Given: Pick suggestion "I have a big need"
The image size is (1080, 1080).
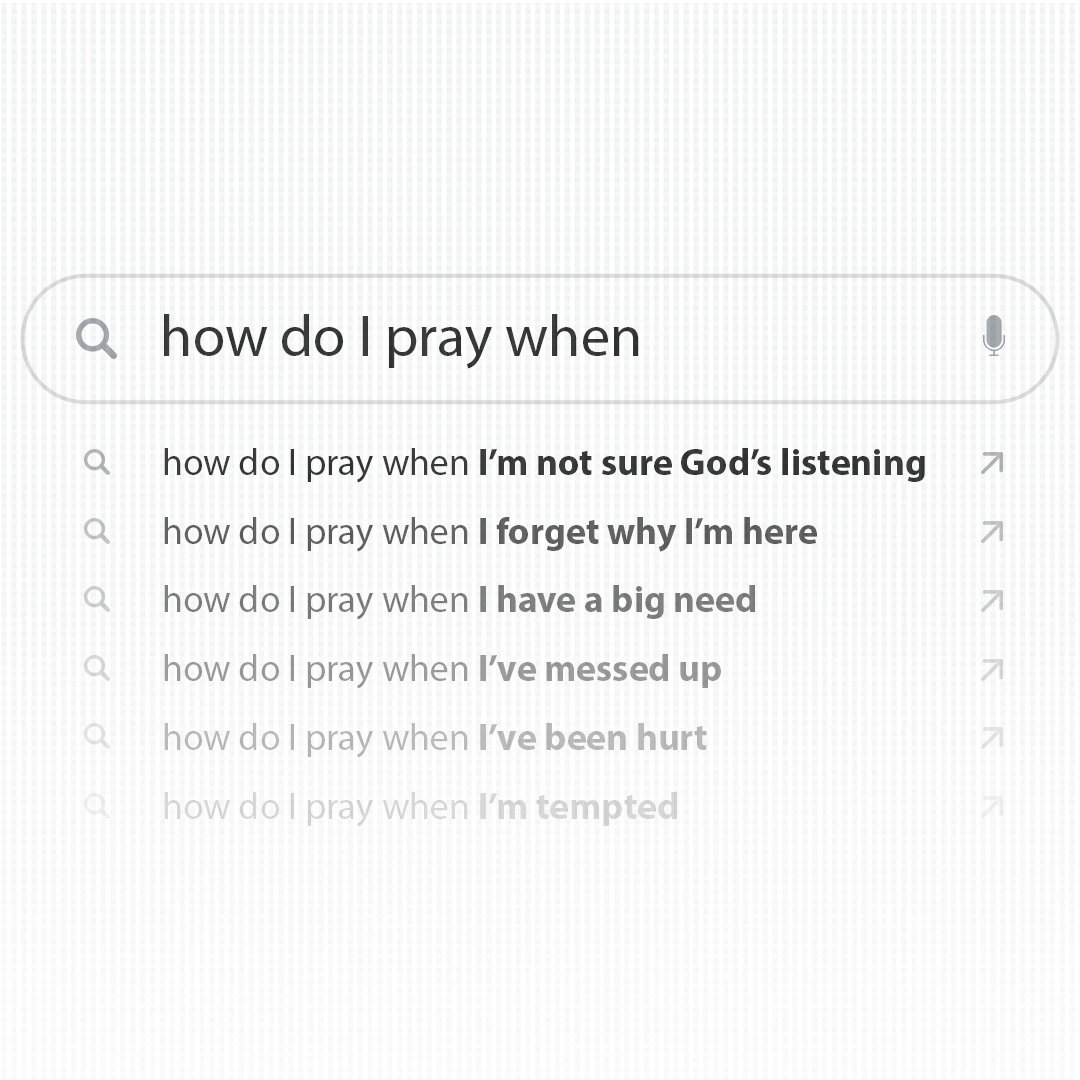Looking at the screenshot, I should point(459,600).
